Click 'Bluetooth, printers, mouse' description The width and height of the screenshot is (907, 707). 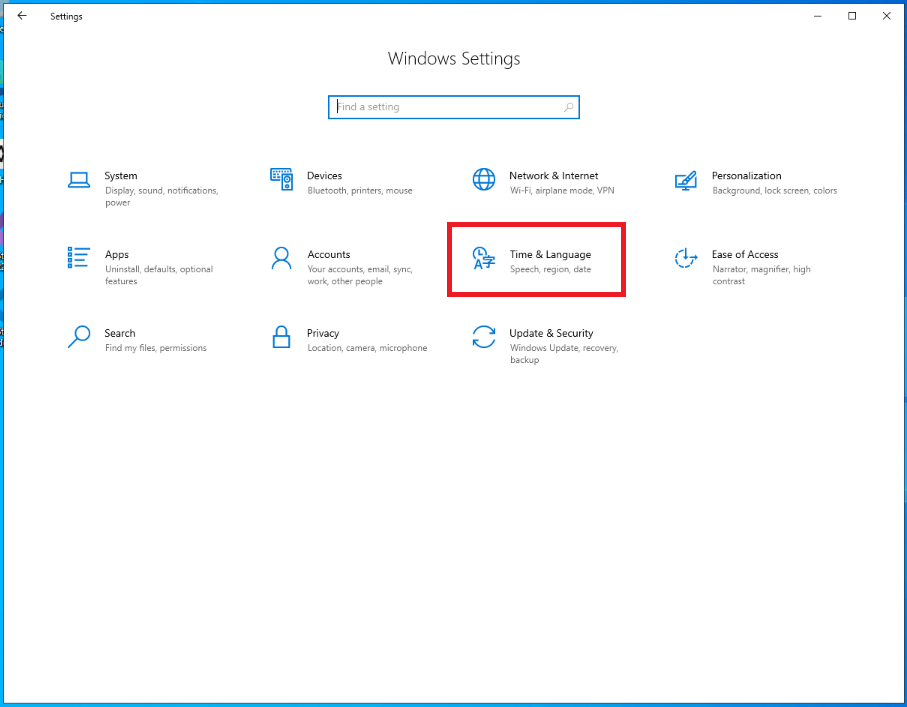point(360,190)
